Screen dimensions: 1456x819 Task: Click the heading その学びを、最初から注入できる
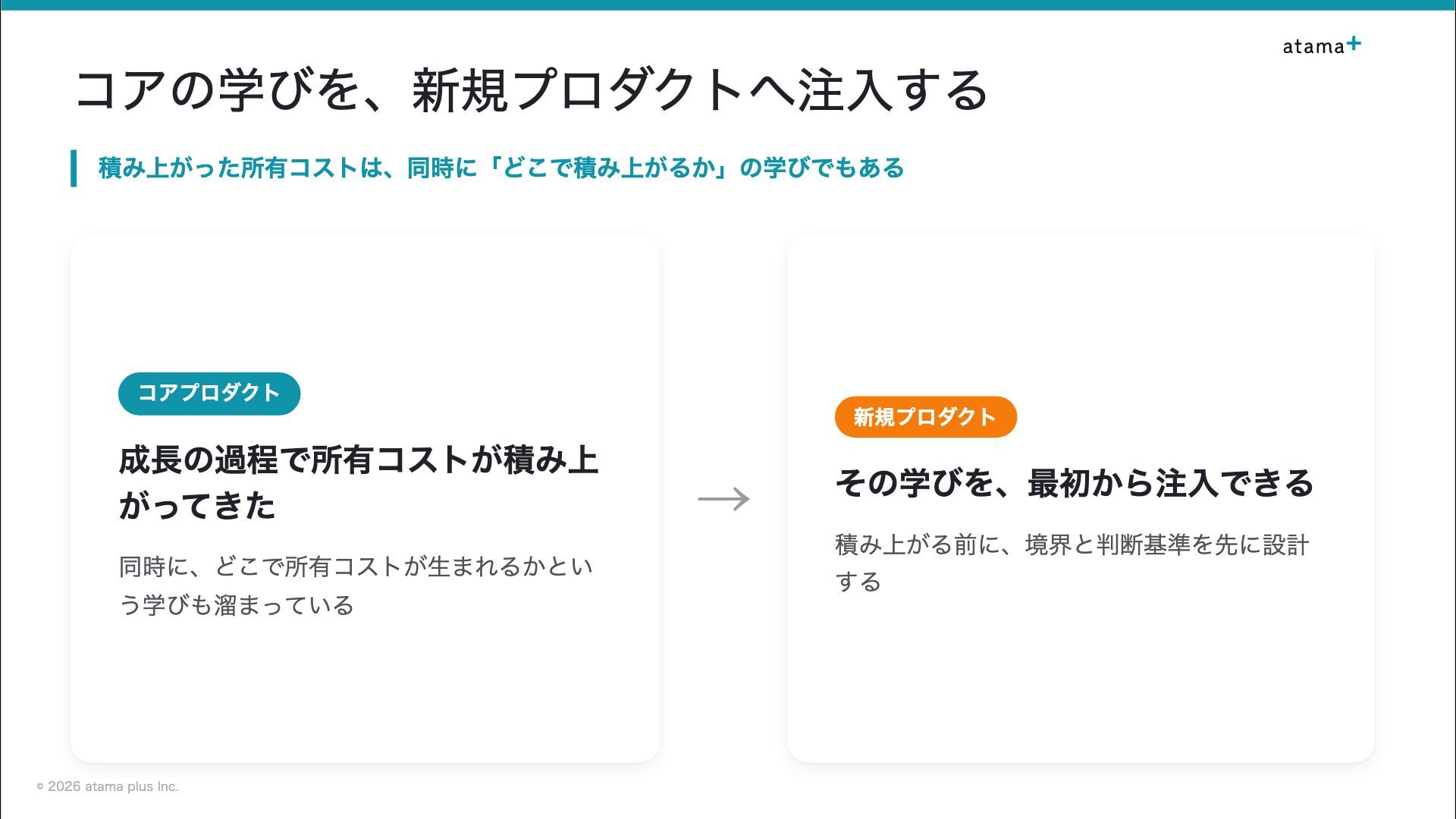1075,483
